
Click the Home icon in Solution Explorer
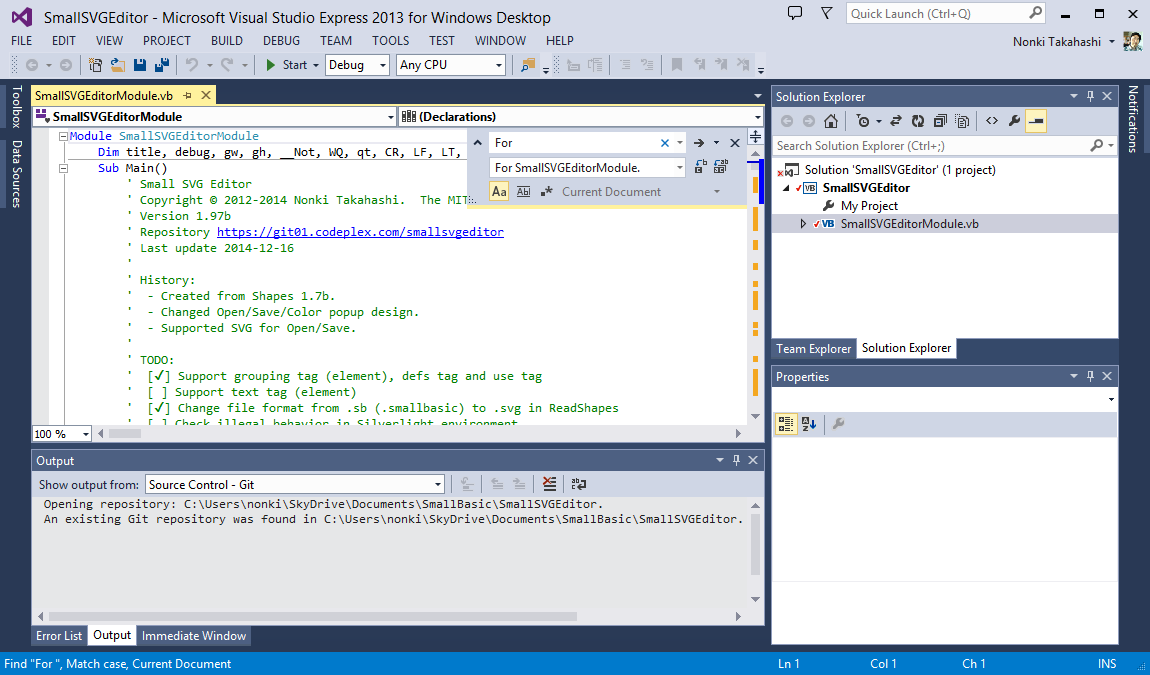pyautogui.click(x=831, y=121)
